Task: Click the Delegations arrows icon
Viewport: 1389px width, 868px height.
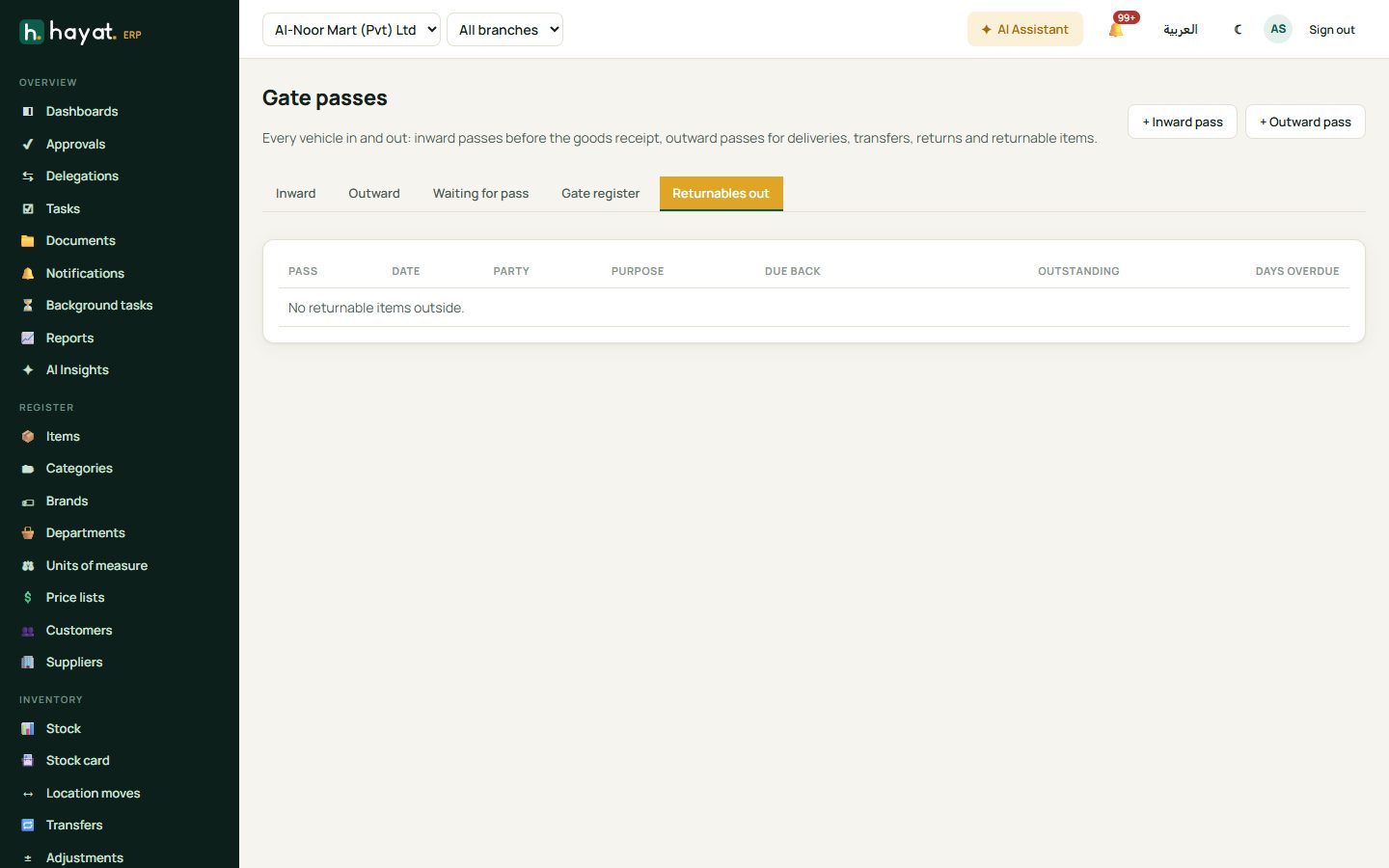Action: (28, 176)
